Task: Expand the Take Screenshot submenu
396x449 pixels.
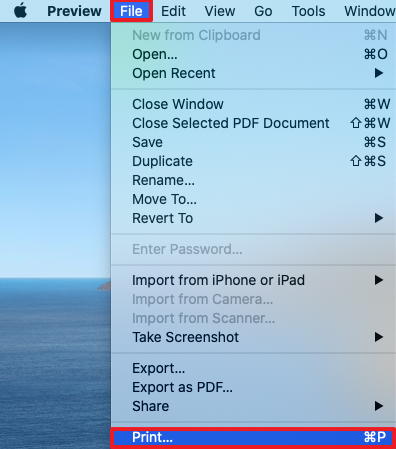Action: 254,337
